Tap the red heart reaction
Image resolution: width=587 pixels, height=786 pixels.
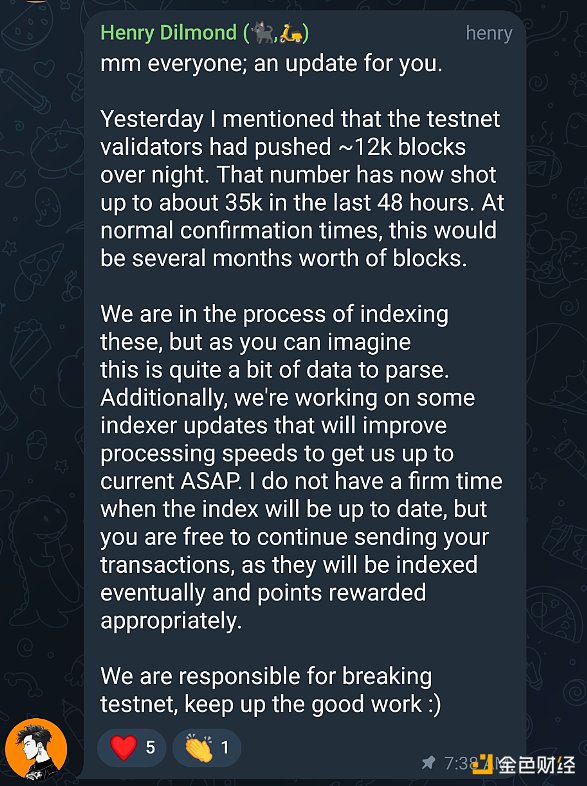click(x=123, y=747)
